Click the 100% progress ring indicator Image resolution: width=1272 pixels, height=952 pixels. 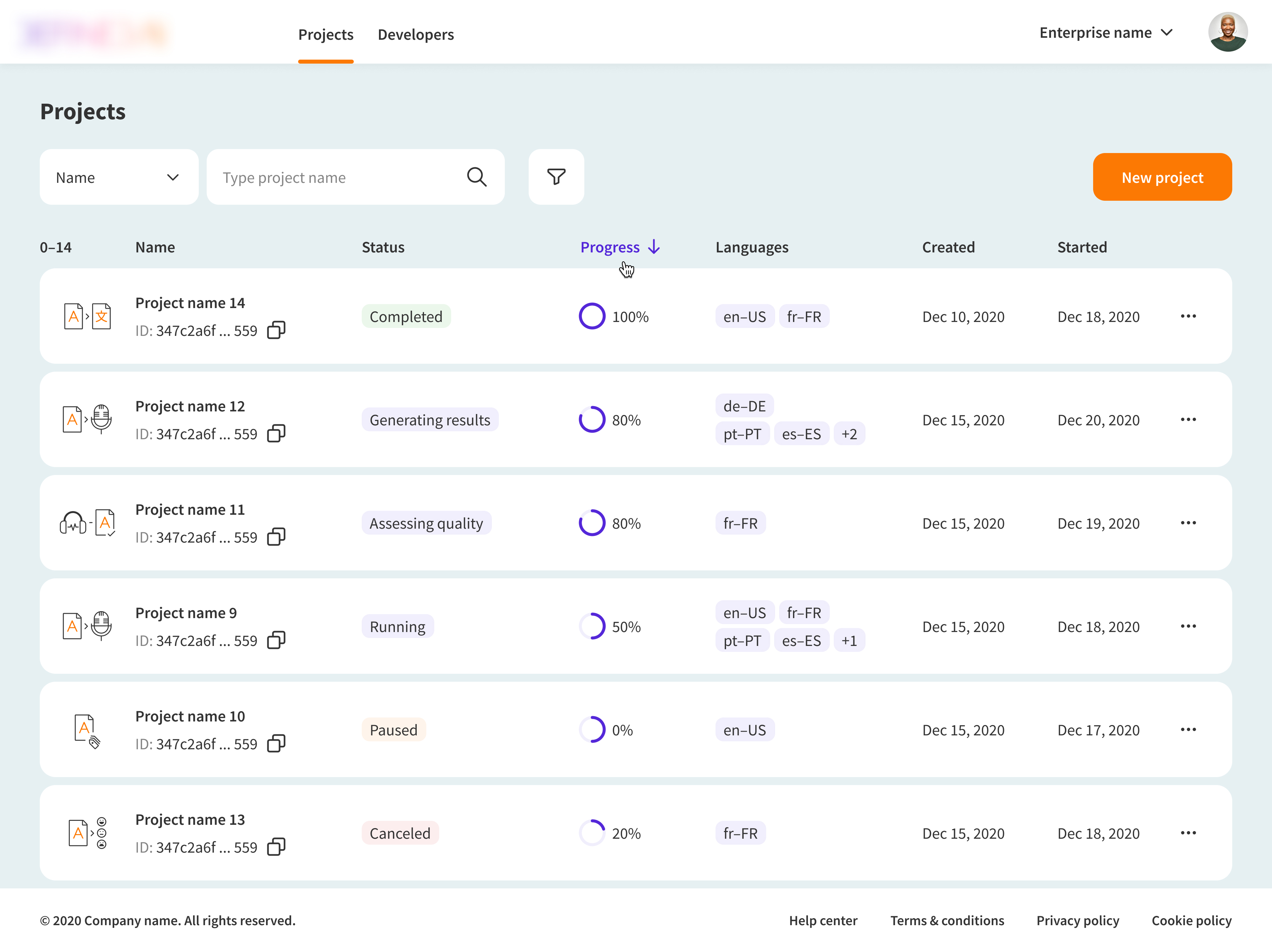(x=592, y=316)
